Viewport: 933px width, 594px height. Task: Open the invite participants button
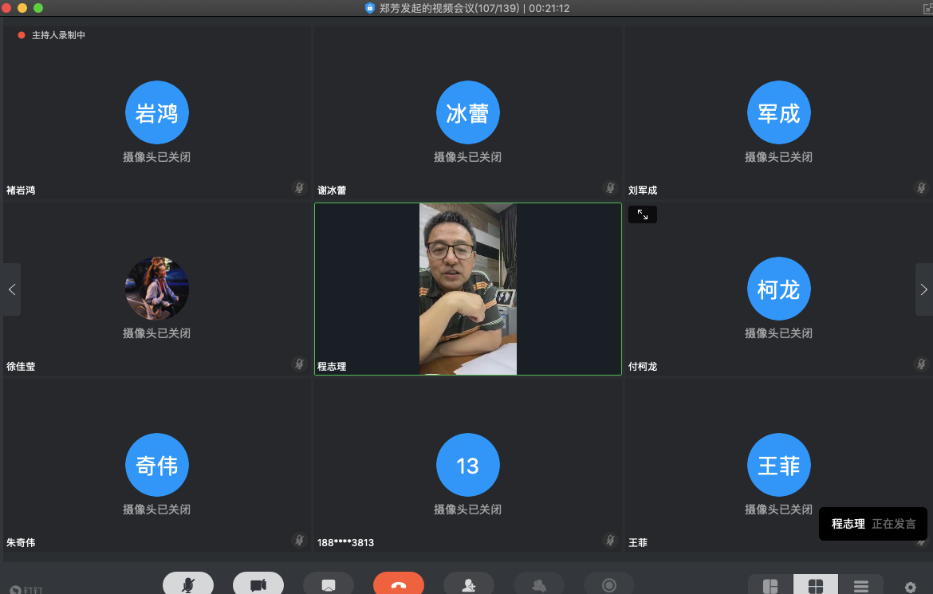point(468,584)
